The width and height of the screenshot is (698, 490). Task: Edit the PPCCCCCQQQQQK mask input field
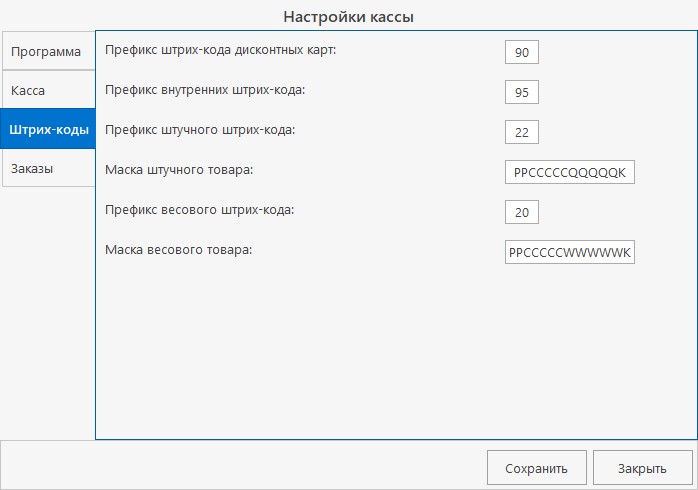[x=569, y=172]
